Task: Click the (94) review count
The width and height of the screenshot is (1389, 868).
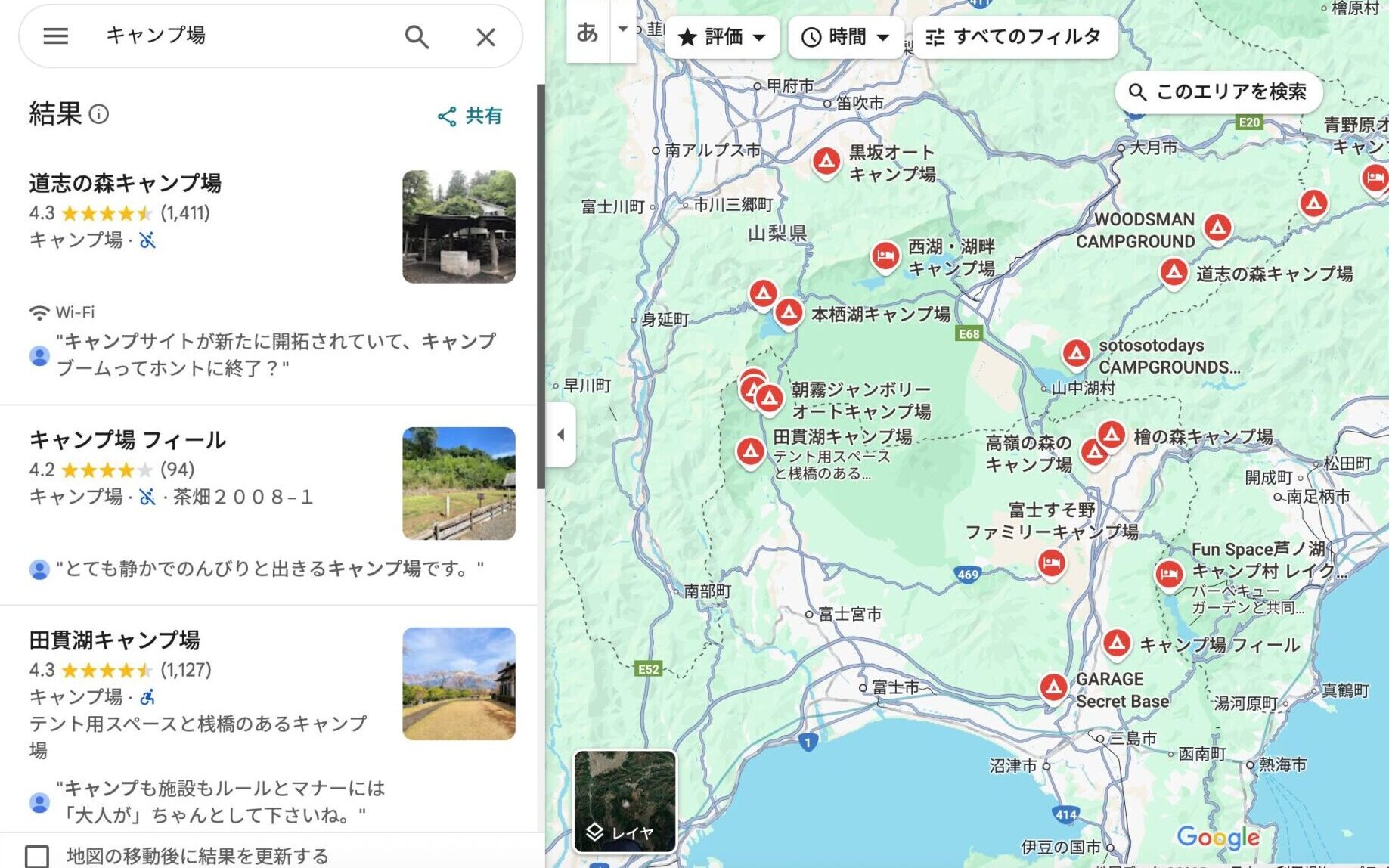Action: pyautogui.click(x=177, y=470)
